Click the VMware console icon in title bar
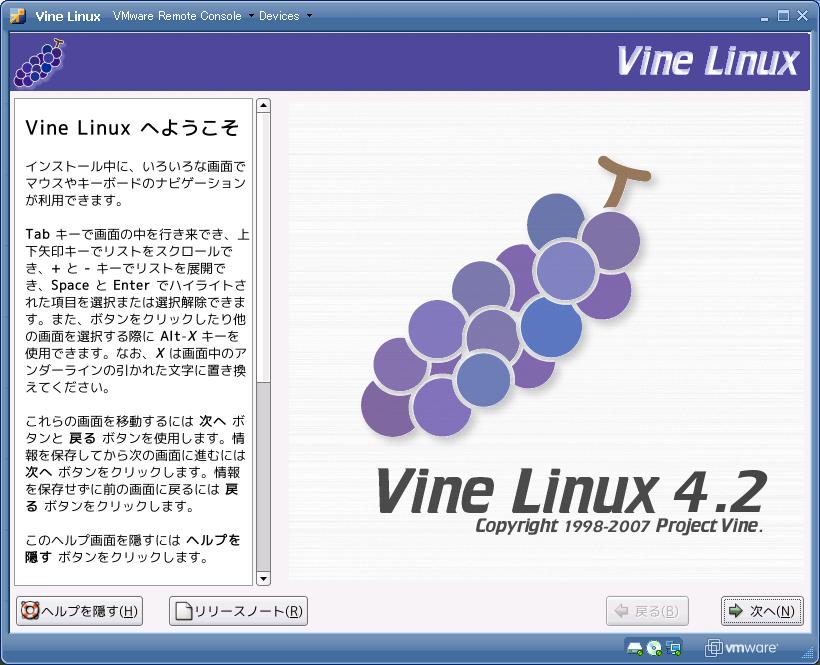Viewport: 820px width, 665px height. click(x=18, y=16)
